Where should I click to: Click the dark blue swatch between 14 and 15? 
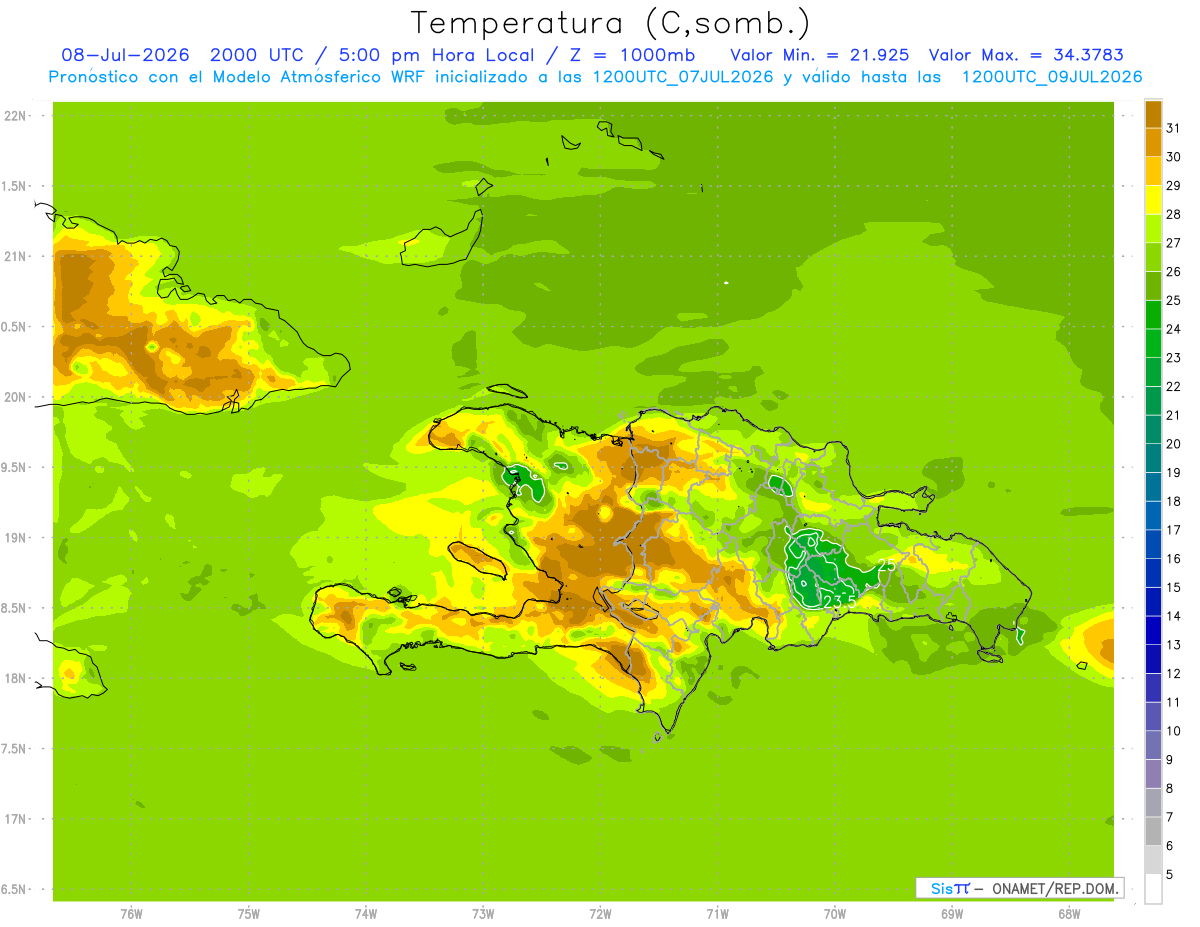[x=1153, y=602]
